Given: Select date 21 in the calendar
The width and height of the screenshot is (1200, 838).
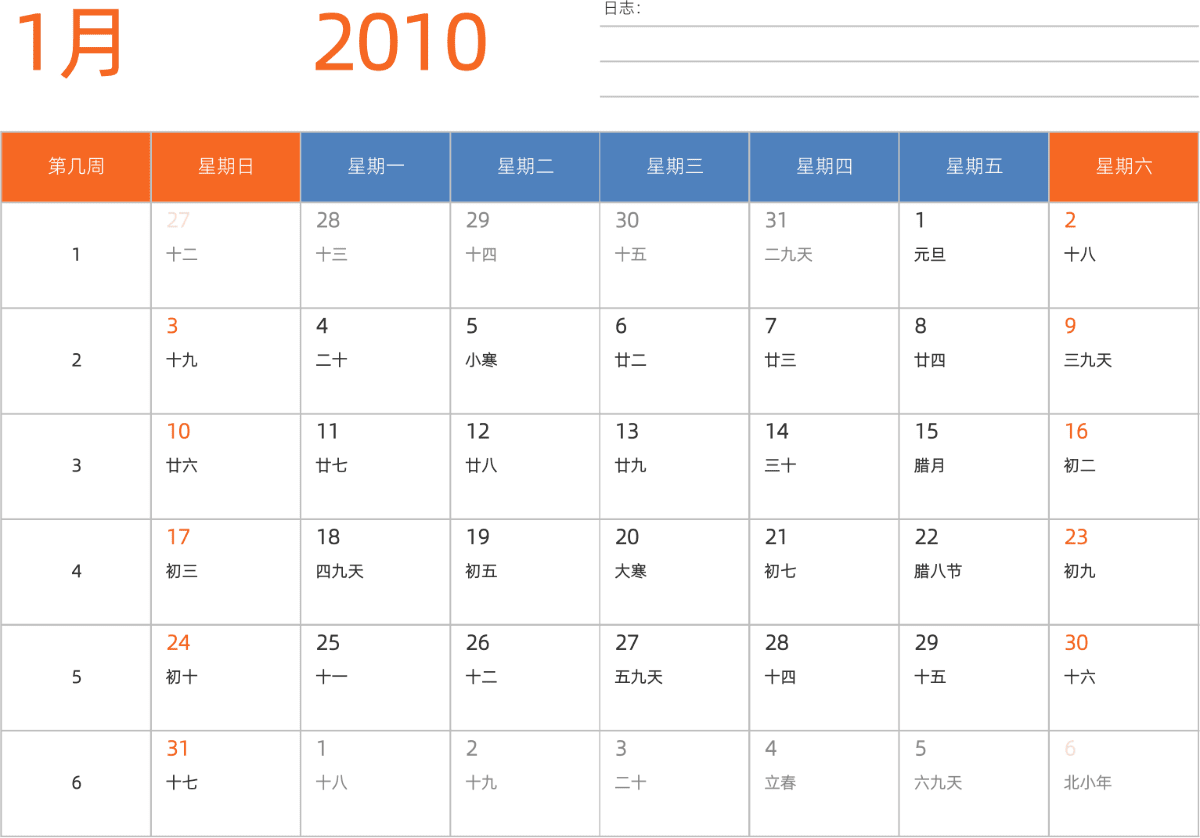Looking at the screenshot, I should point(777,538).
